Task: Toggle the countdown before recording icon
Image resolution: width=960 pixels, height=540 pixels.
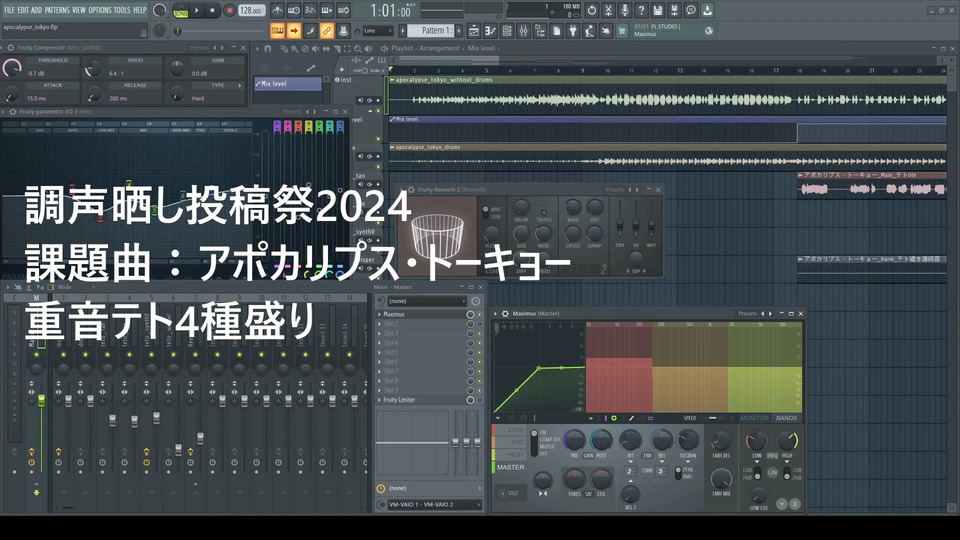Action: click(310, 10)
